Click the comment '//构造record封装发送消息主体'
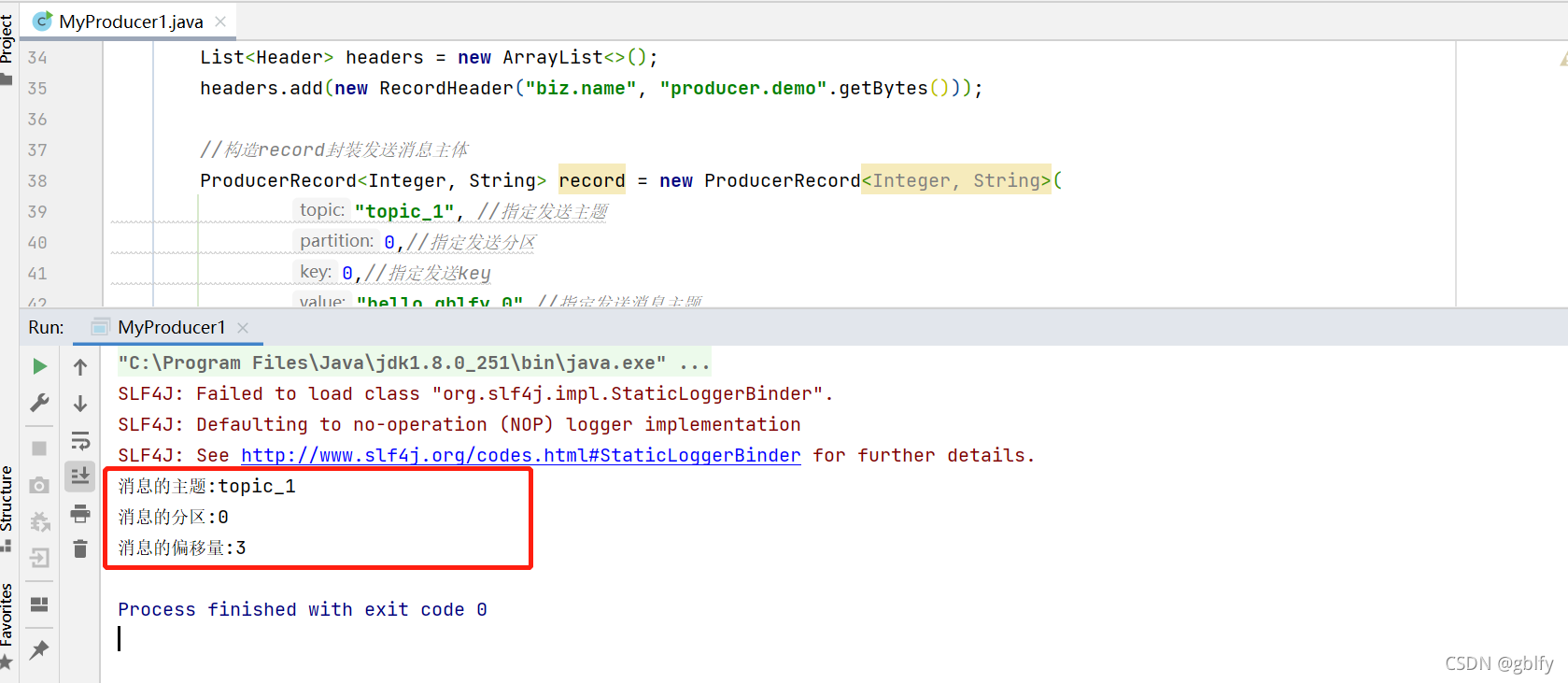Viewport: 1568px width, 683px height. (x=334, y=149)
